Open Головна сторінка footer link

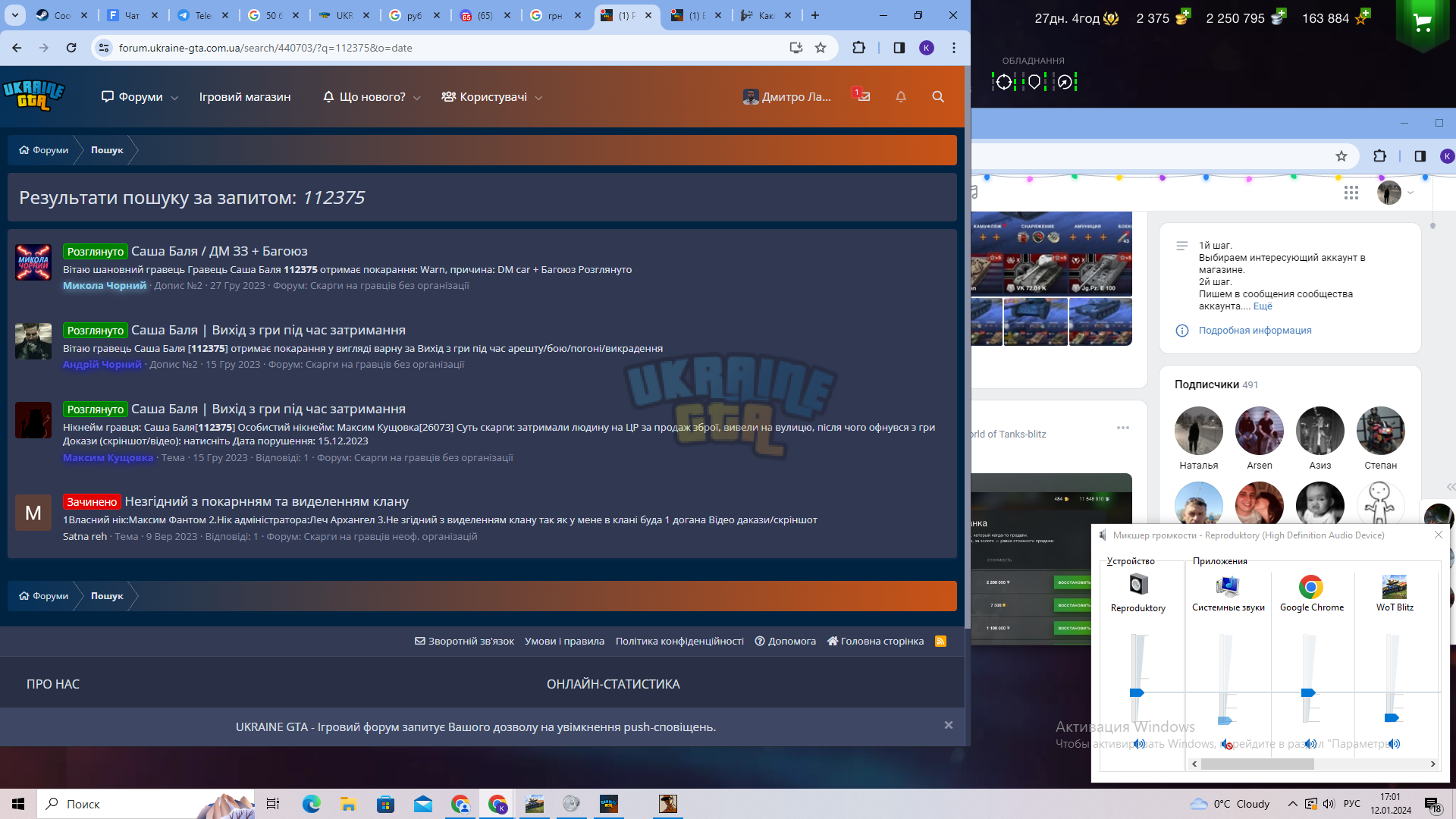[x=876, y=642]
